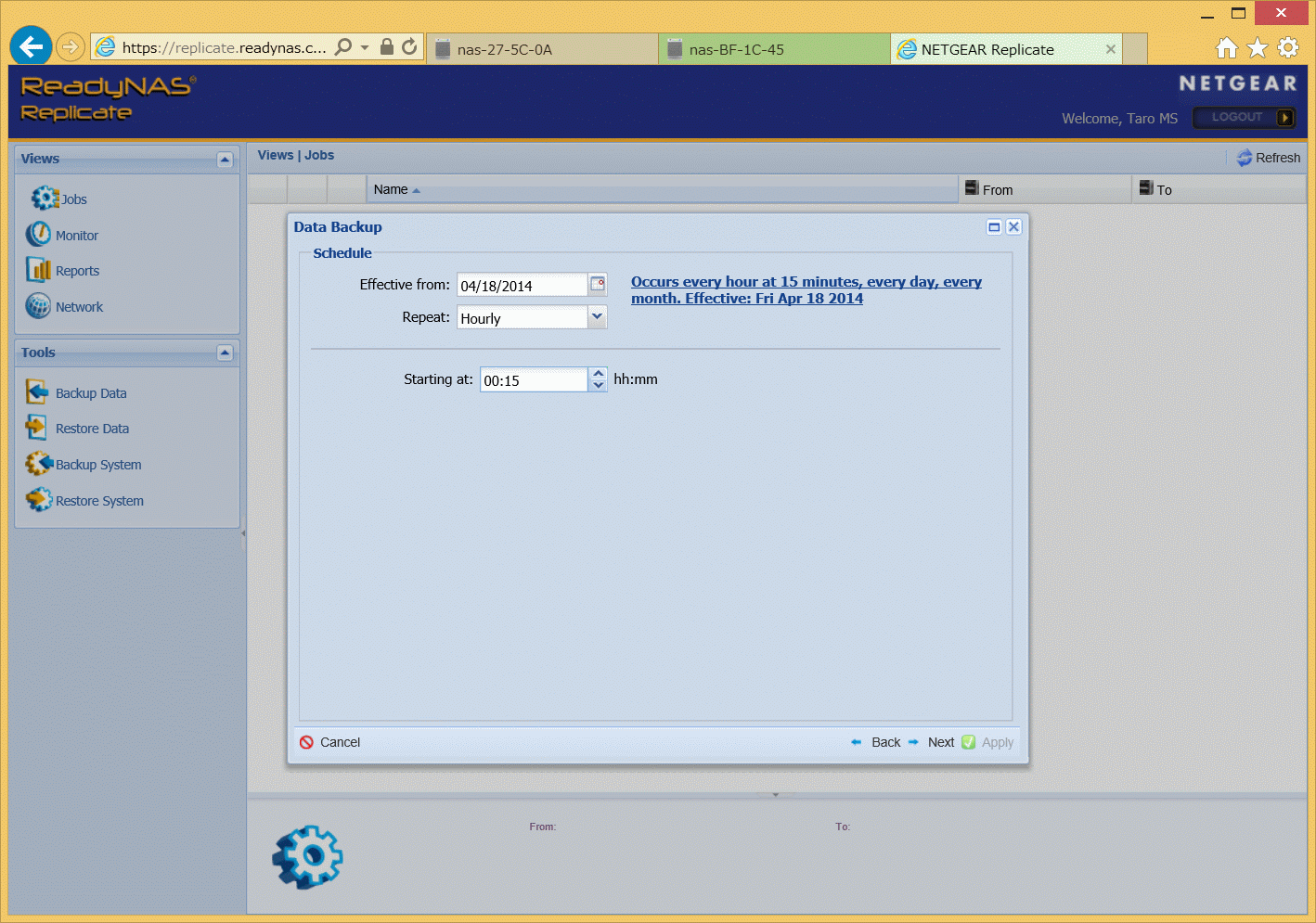The image size is (1316, 923).
Task: Click the Effective from date field
Action: click(x=522, y=286)
